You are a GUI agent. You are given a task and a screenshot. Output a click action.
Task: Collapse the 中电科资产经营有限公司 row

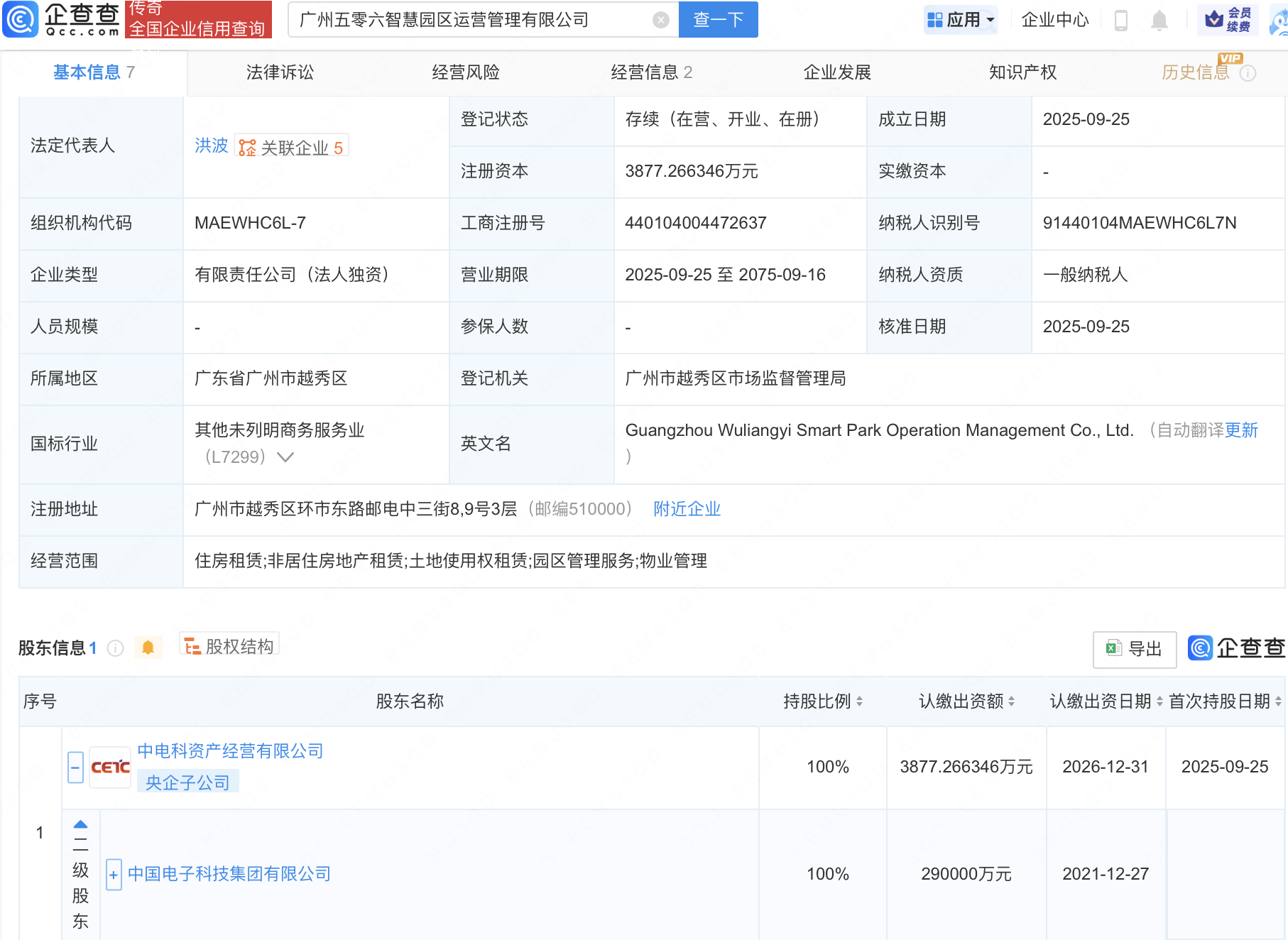(75, 767)
